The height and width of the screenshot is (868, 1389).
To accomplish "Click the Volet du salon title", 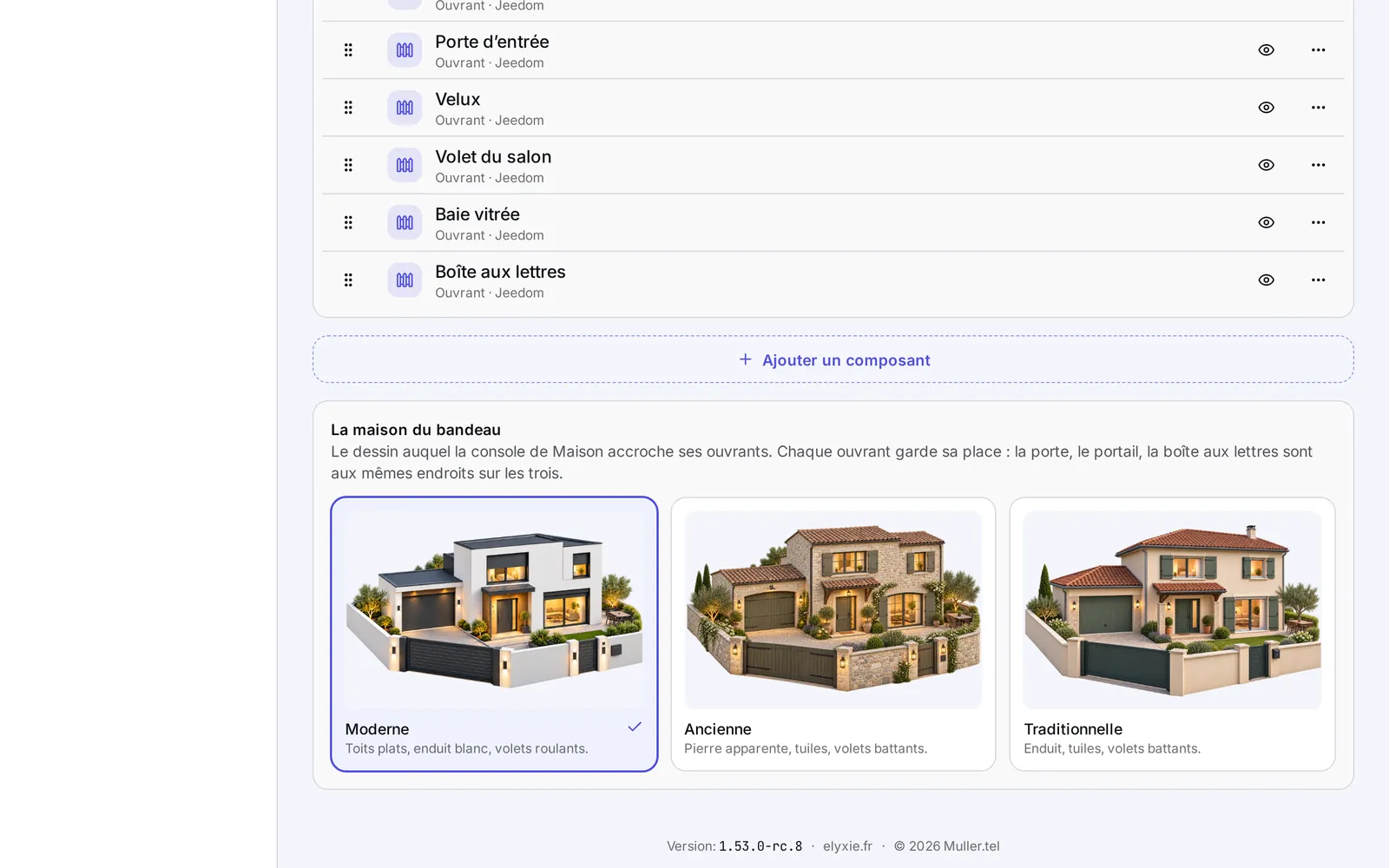I will pos(493,157).
